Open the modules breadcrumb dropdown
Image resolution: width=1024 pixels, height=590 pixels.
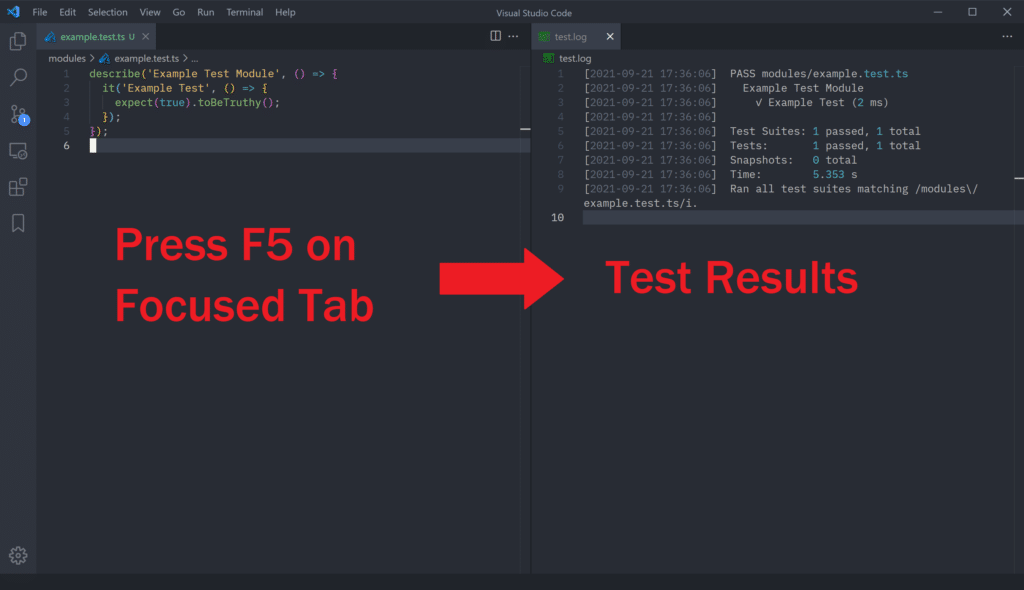pyautogui.click(x=66, y=58)
